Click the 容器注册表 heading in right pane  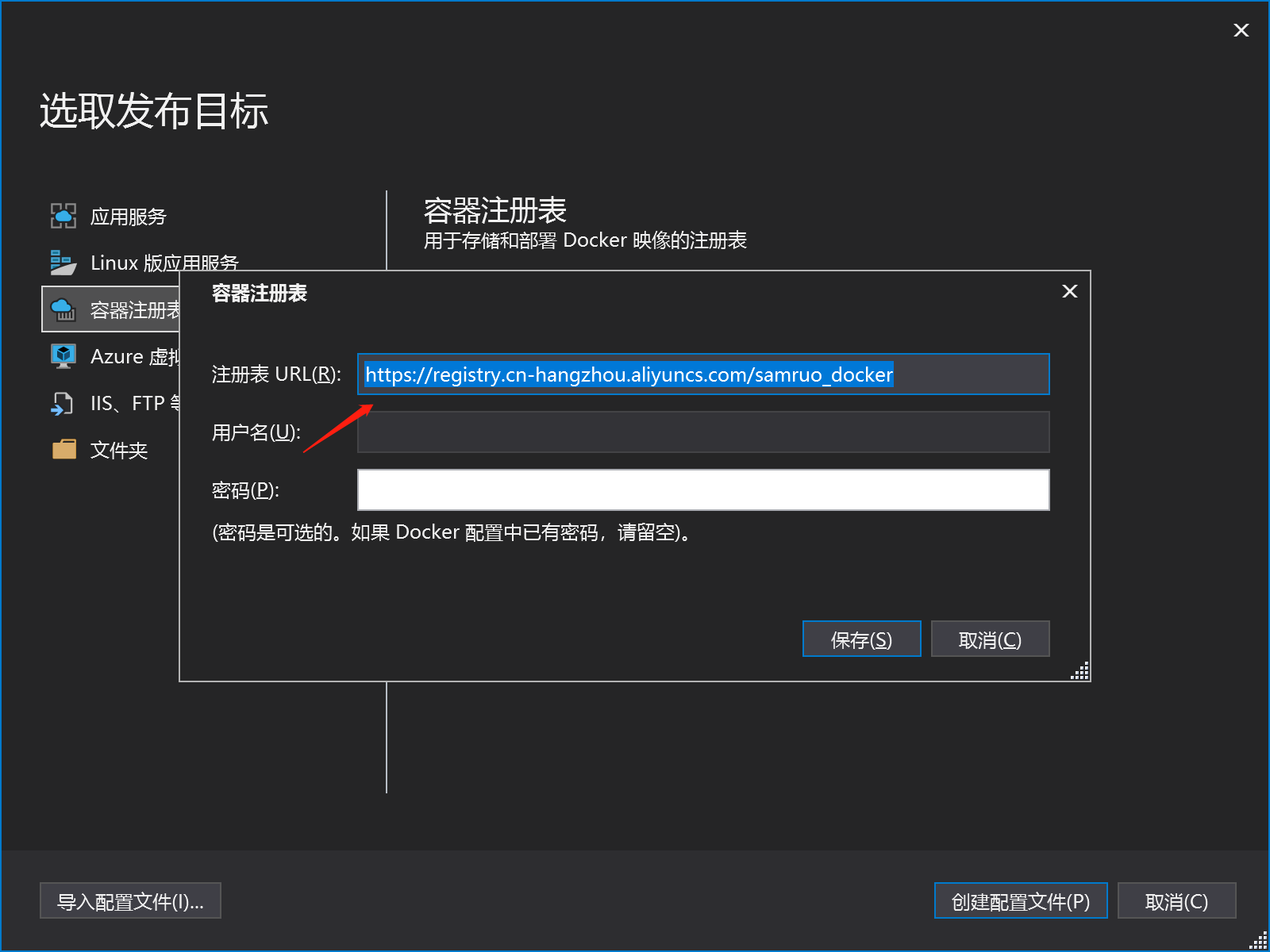tap(495, 210)
